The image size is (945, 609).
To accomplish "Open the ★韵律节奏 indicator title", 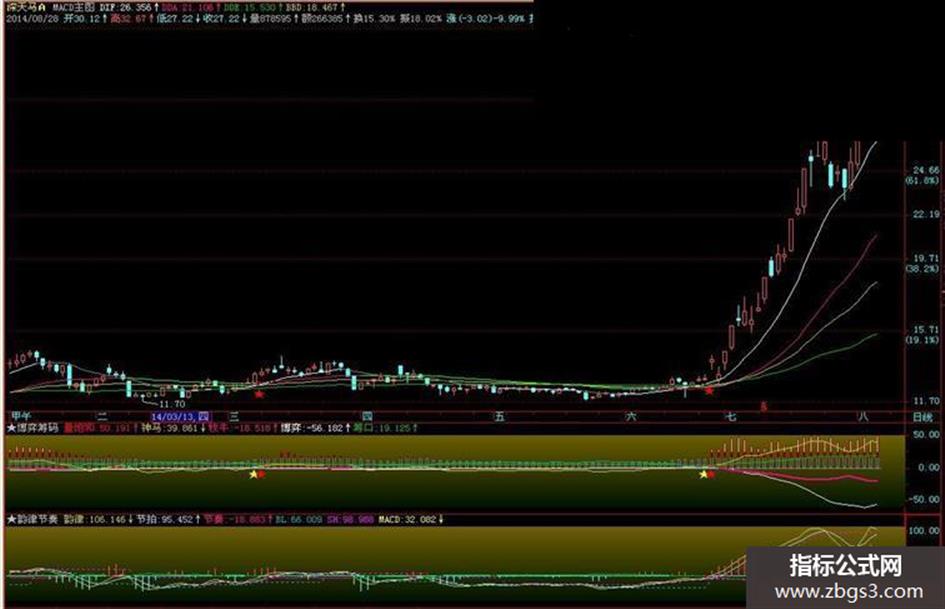I will pos(33,519).
